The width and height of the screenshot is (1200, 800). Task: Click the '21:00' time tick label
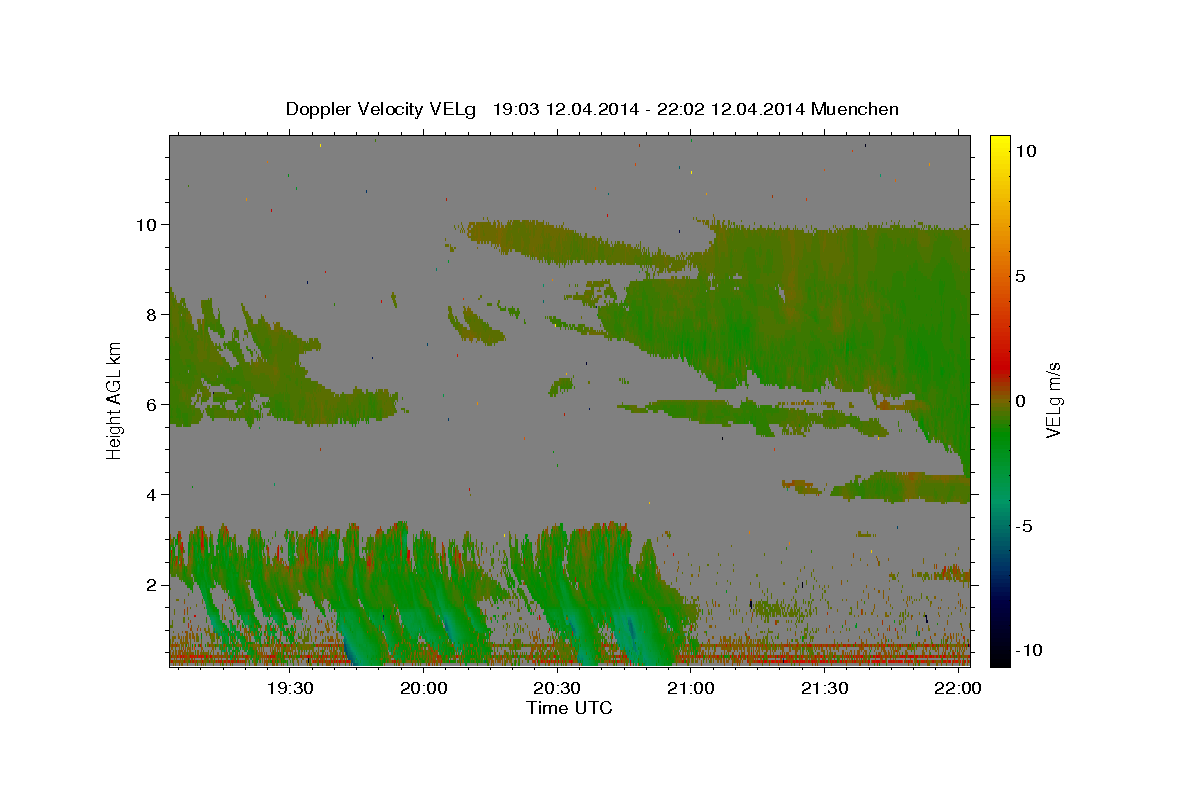(x=691, y=689)
